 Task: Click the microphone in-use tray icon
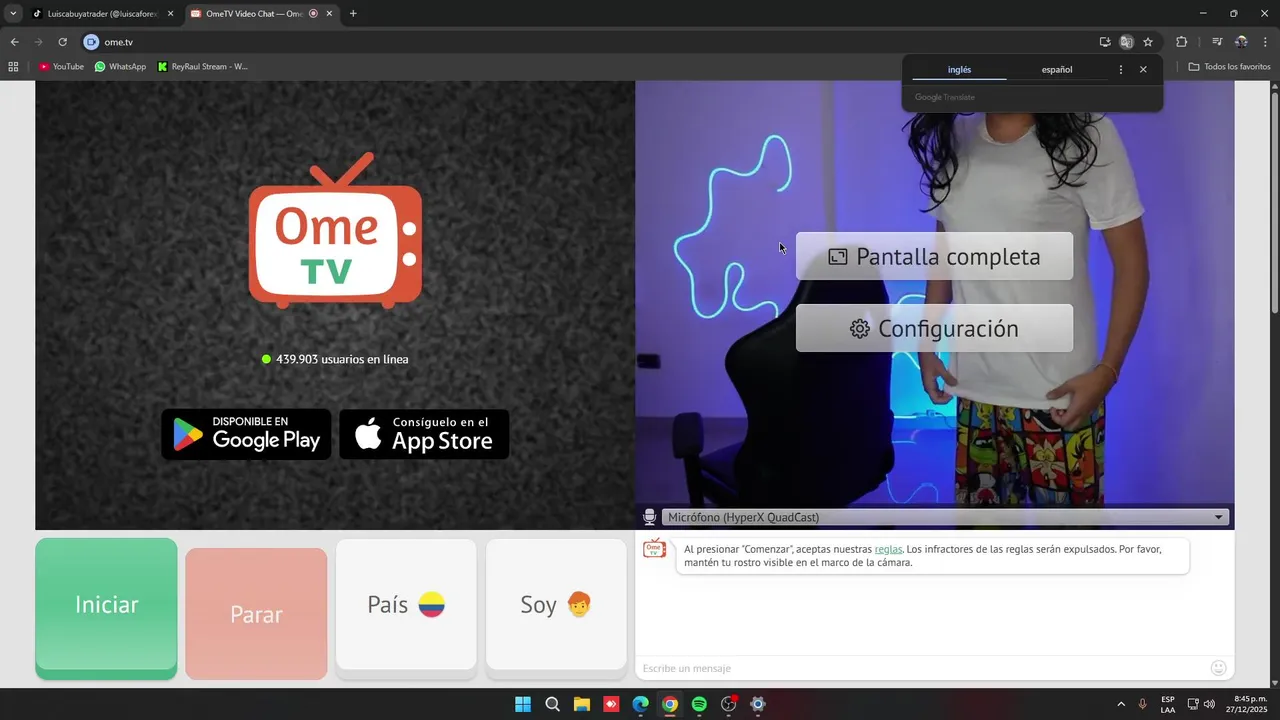point(1142,704)
